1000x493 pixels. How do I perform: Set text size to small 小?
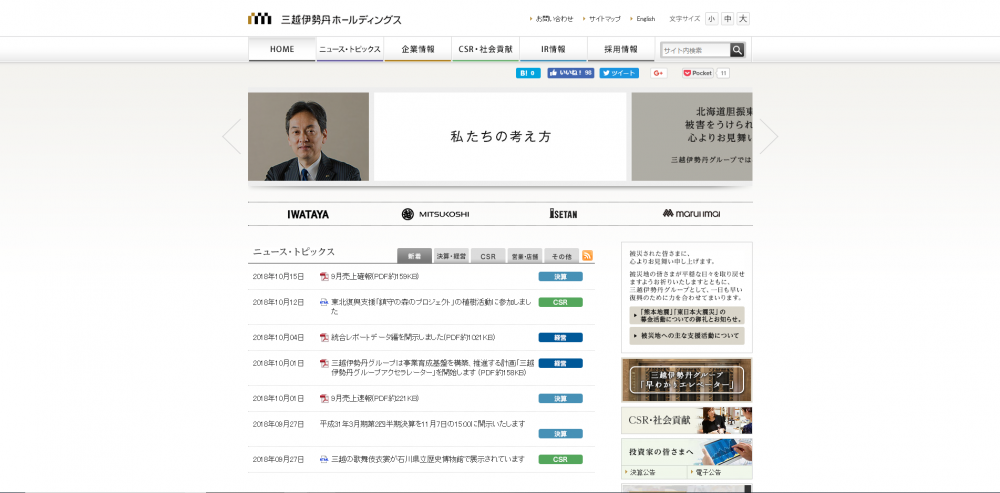tap(711, 19)
